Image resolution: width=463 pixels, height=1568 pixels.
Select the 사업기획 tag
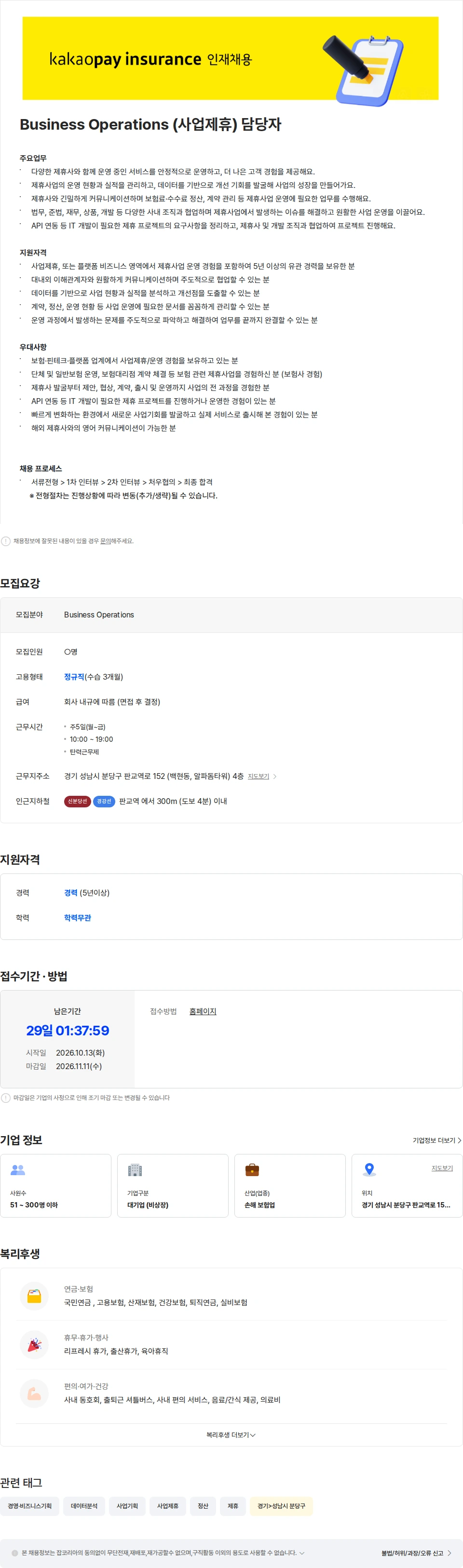coord(127,1506)
